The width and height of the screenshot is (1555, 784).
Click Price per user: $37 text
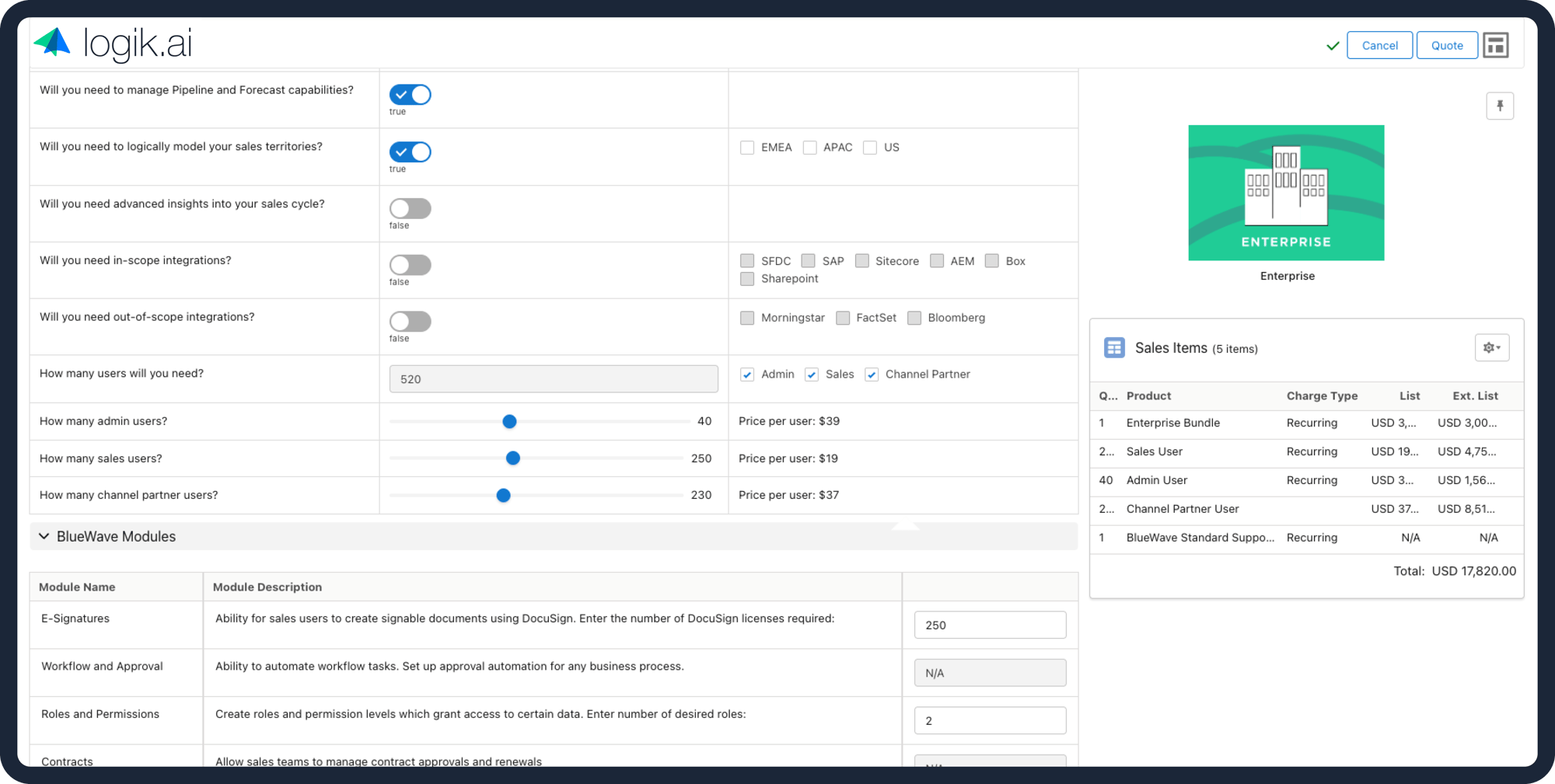pos(788,495)
